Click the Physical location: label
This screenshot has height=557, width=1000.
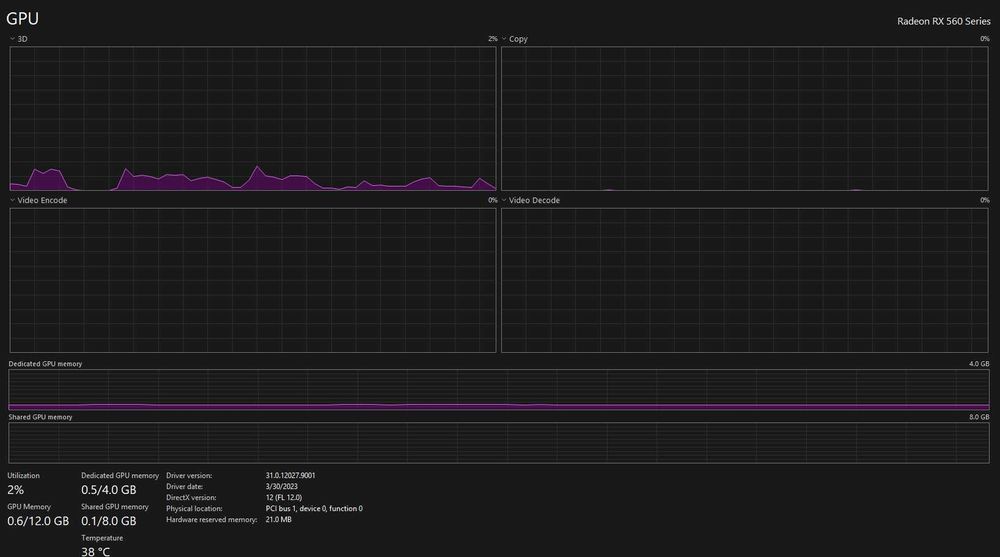pyautogui.click(x=194, y=509)
